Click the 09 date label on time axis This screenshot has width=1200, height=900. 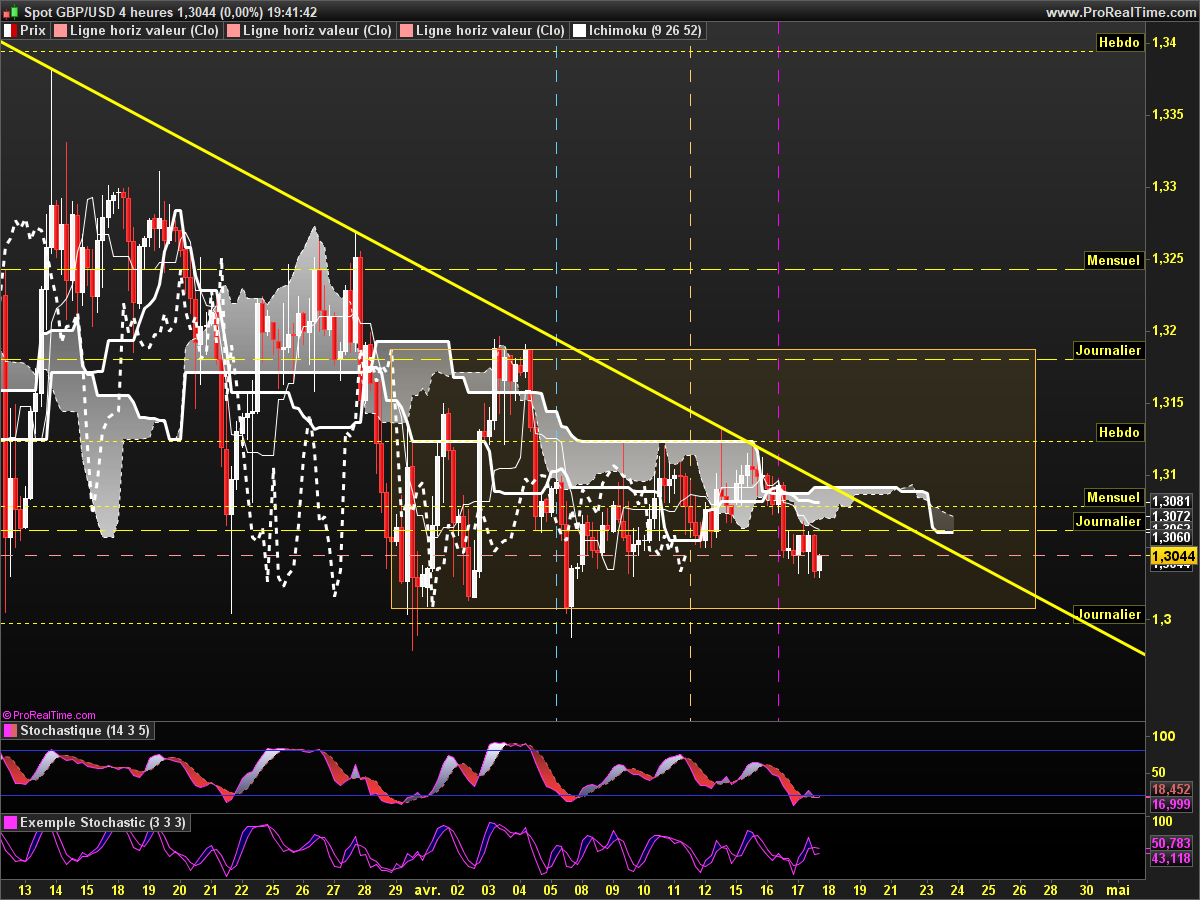pyautogui.click(x=613, y=889)
